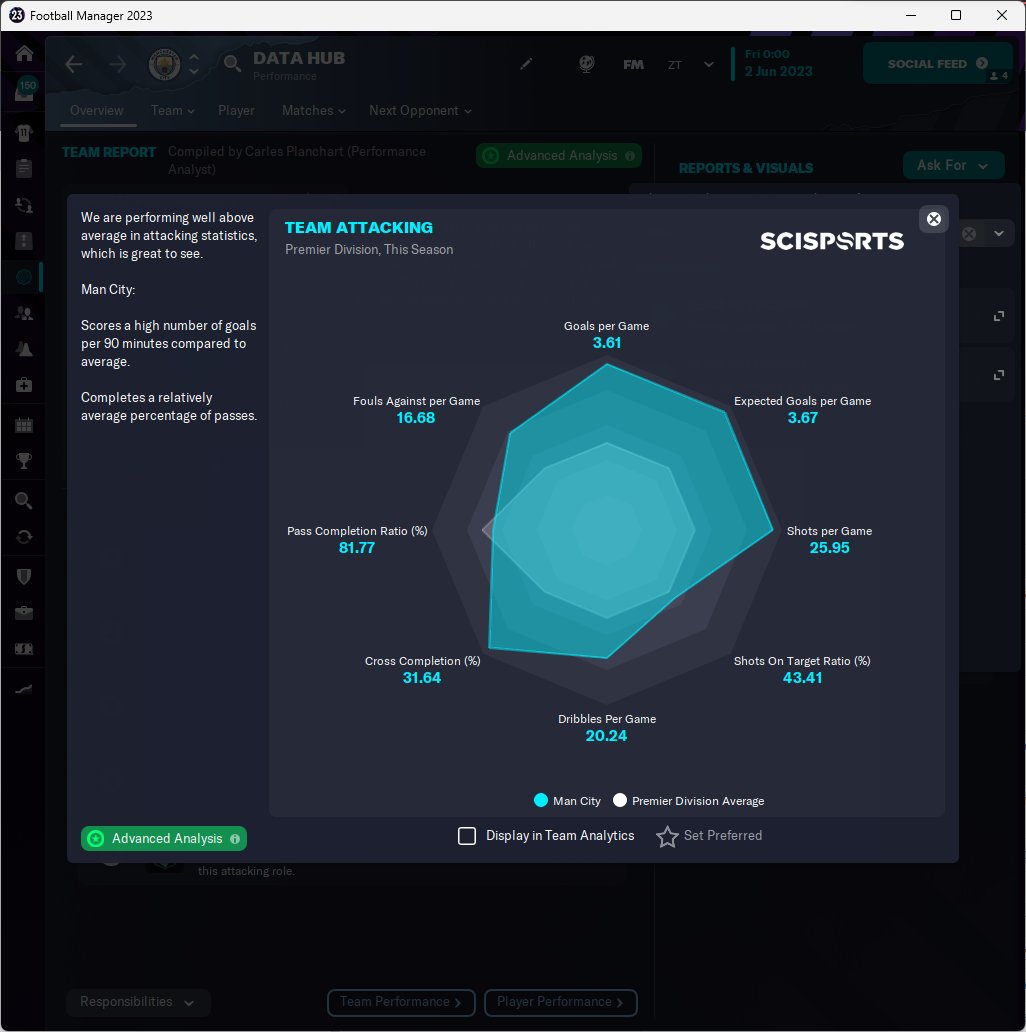This screenshot has width=1026, height=1032.
Task: Click the date 2 Jun 2023
Action: [x=779, y=72]
